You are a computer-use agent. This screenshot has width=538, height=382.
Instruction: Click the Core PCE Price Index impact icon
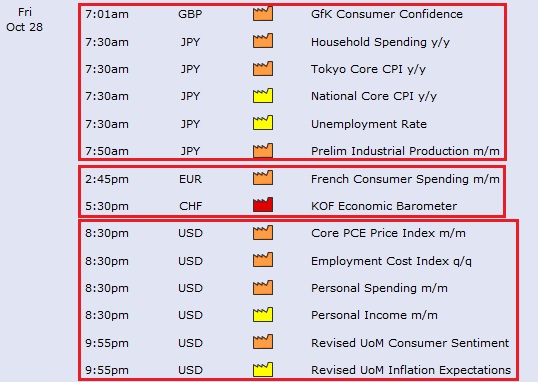point(263,233)
